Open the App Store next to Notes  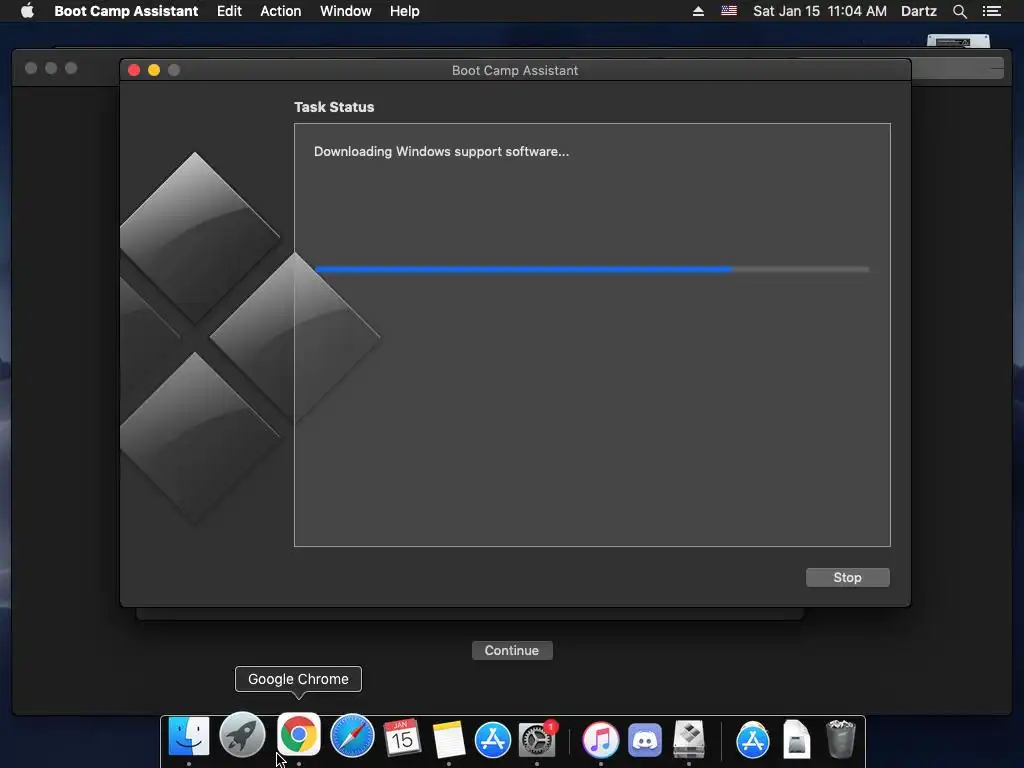point(493,739)
